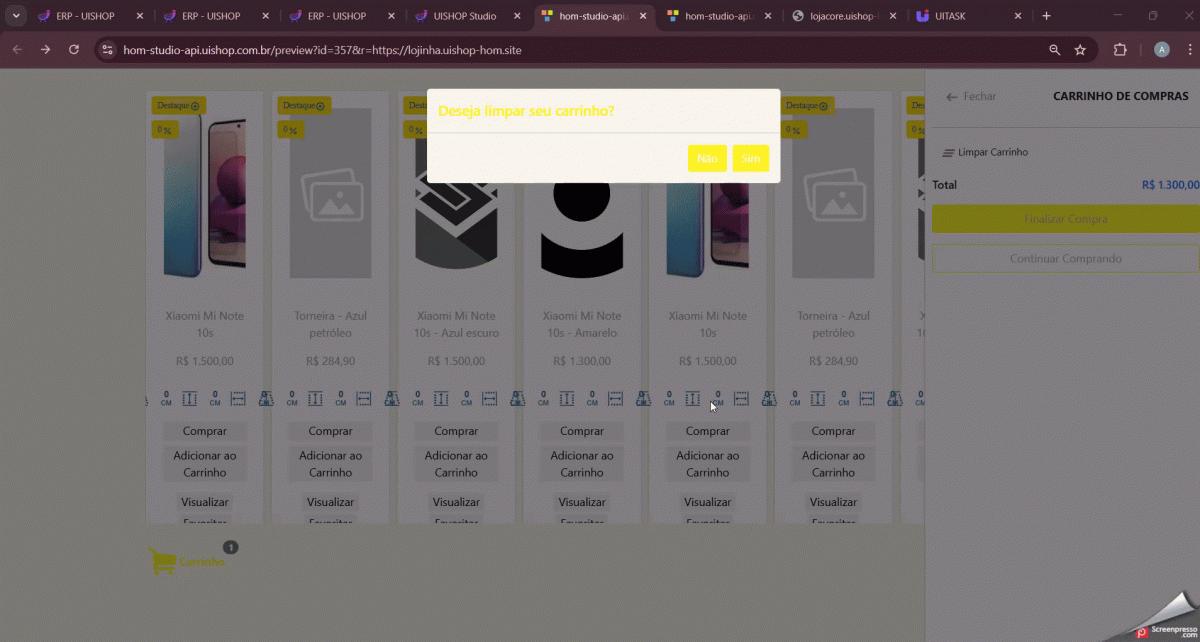Viewport: 1200px width, 642px height.
Task: Click the back arrow beside Fechar
Action: pos(952,97)
